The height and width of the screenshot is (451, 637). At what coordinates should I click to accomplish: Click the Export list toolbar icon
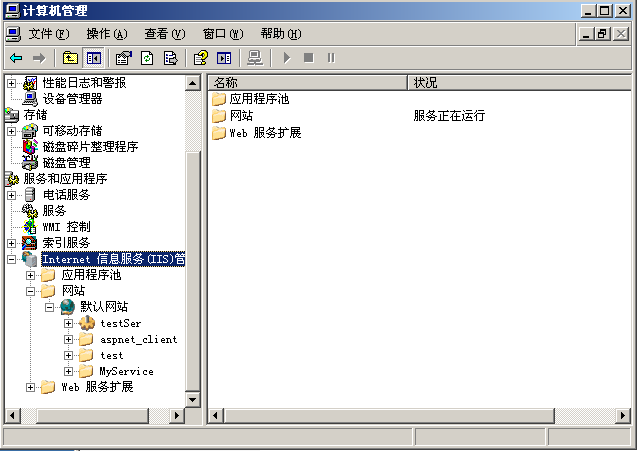[170, 58]
